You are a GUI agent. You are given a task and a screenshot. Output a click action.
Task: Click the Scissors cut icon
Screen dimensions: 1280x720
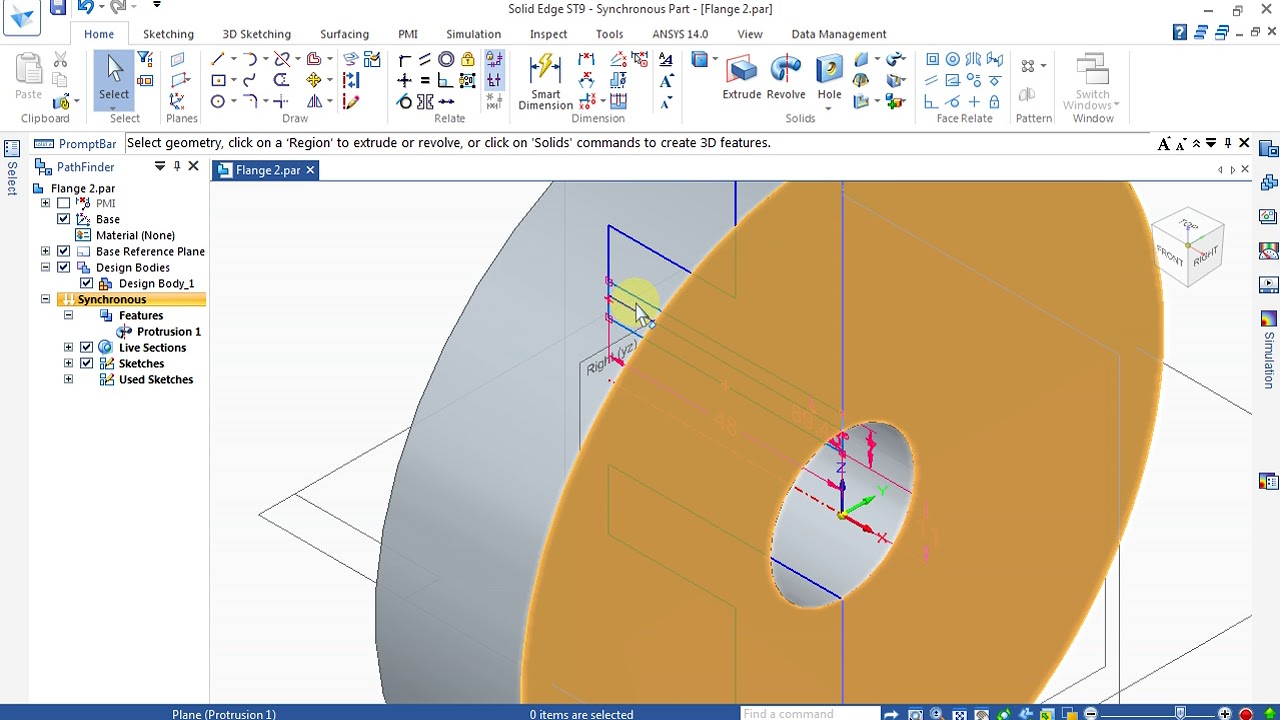pos(60,60)
